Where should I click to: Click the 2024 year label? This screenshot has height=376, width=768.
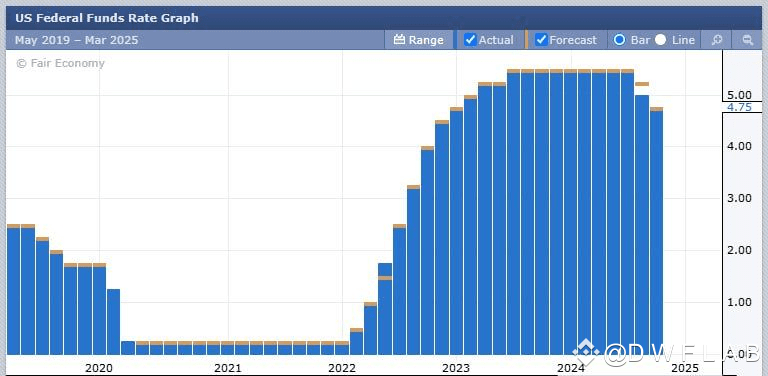571,368
